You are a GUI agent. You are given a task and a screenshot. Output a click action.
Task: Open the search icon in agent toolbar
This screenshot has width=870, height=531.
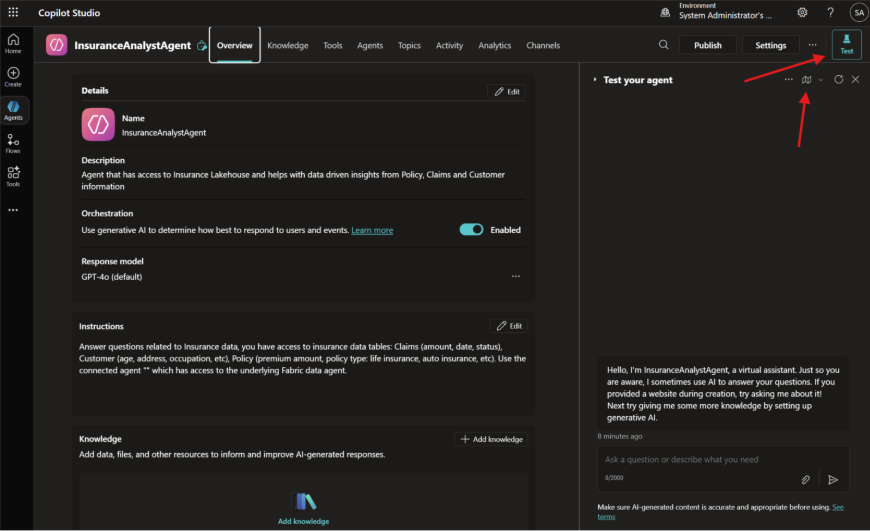[x=664, y=45]
